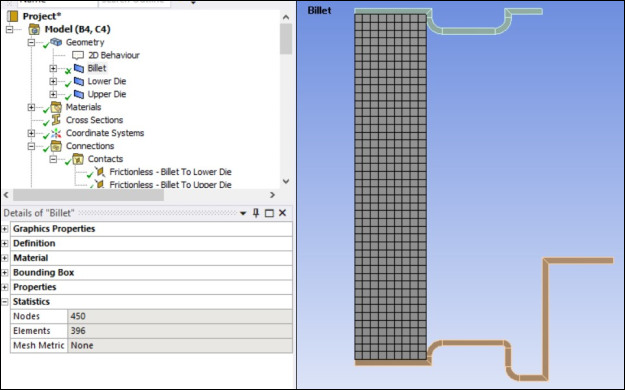Expand the Upper Die tree node
This screenshot has width=625, height=390.
(53, 94)
